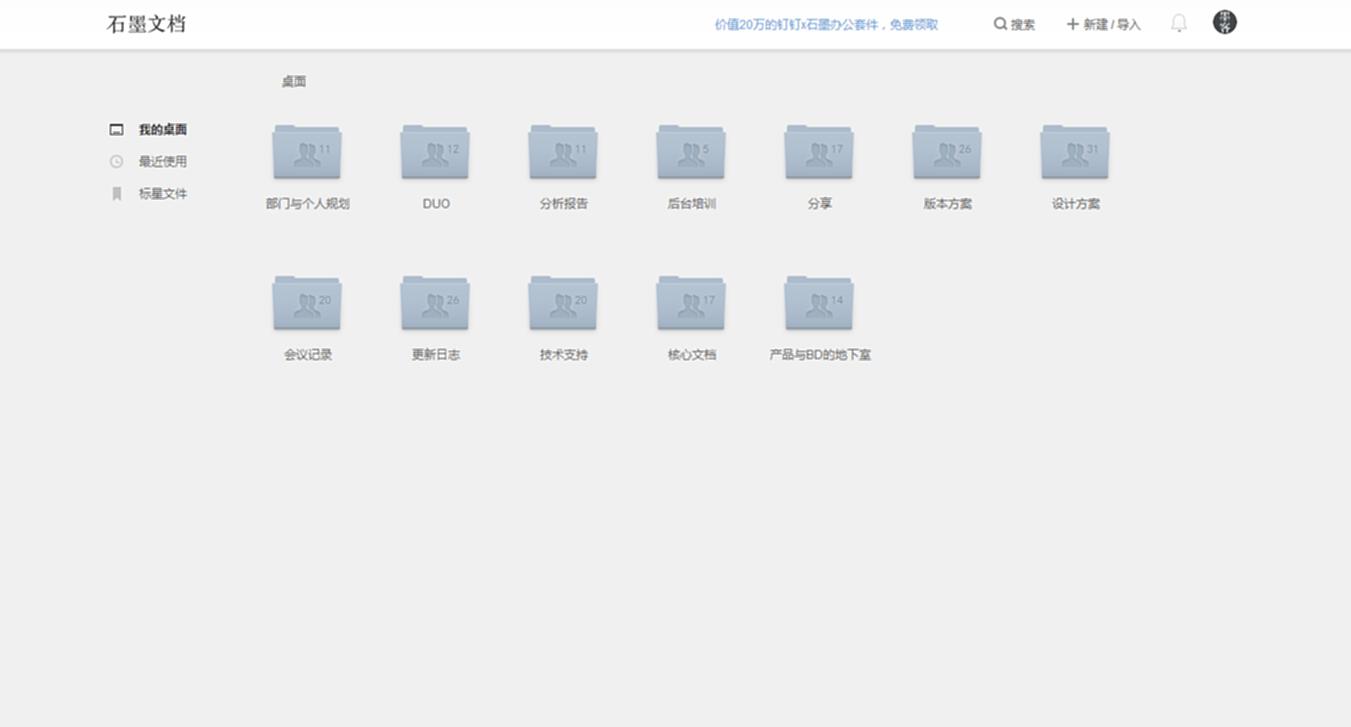Open the 部门与个人规划 folder icon

pos(307,152)
